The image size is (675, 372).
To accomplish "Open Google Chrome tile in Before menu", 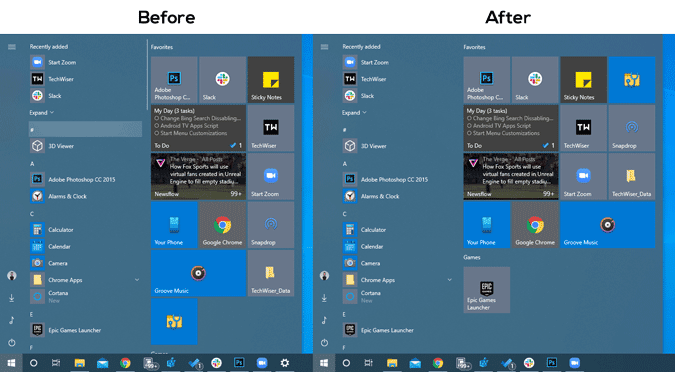I will coord(223,225).
